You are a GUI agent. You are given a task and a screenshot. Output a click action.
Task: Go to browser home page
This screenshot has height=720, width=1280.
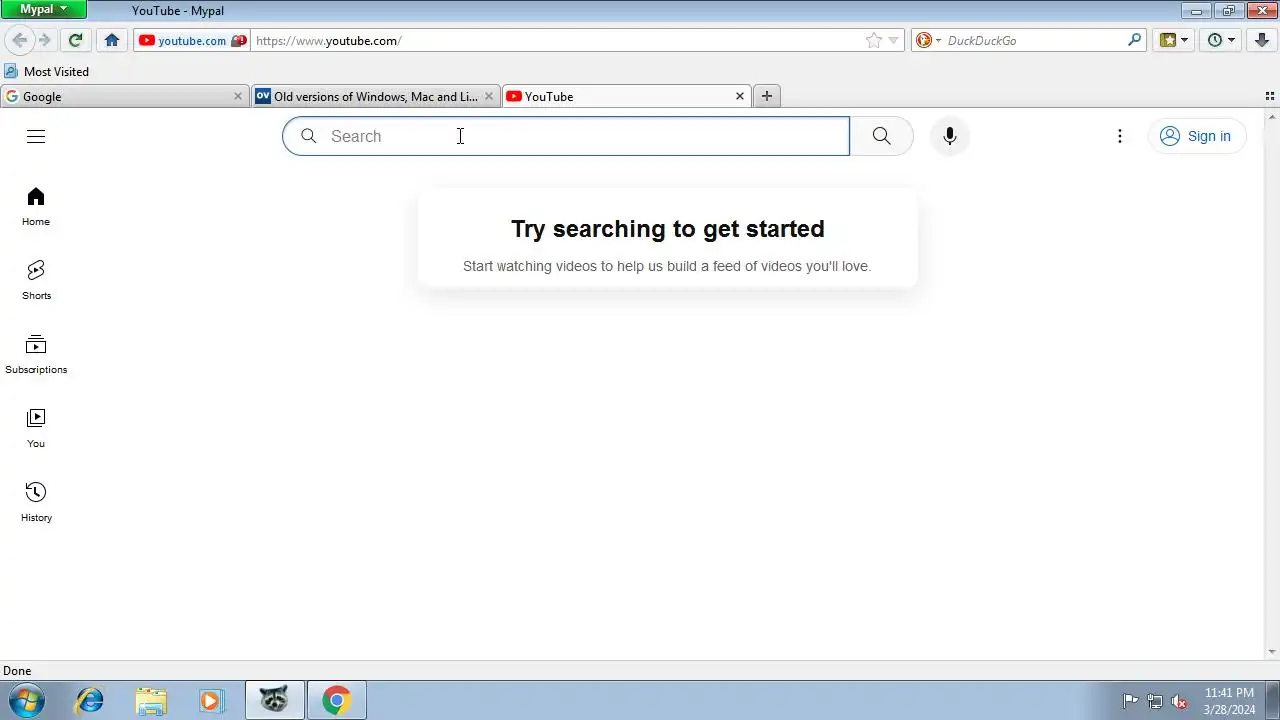tap(112, 40)
